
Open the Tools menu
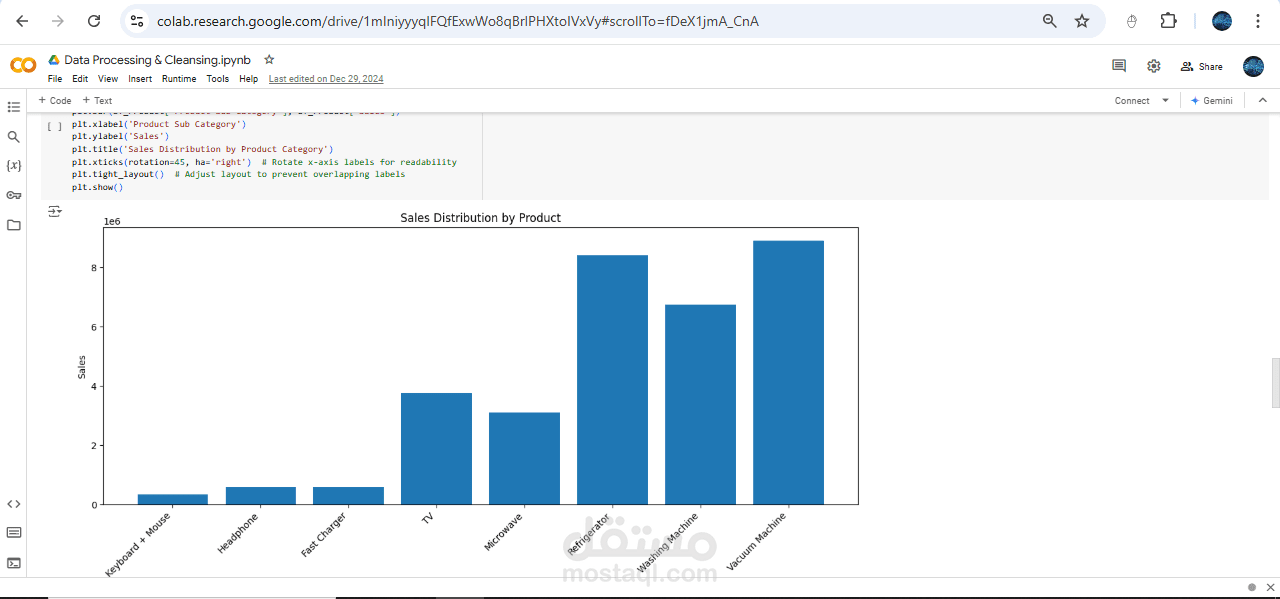coord(218,79)
